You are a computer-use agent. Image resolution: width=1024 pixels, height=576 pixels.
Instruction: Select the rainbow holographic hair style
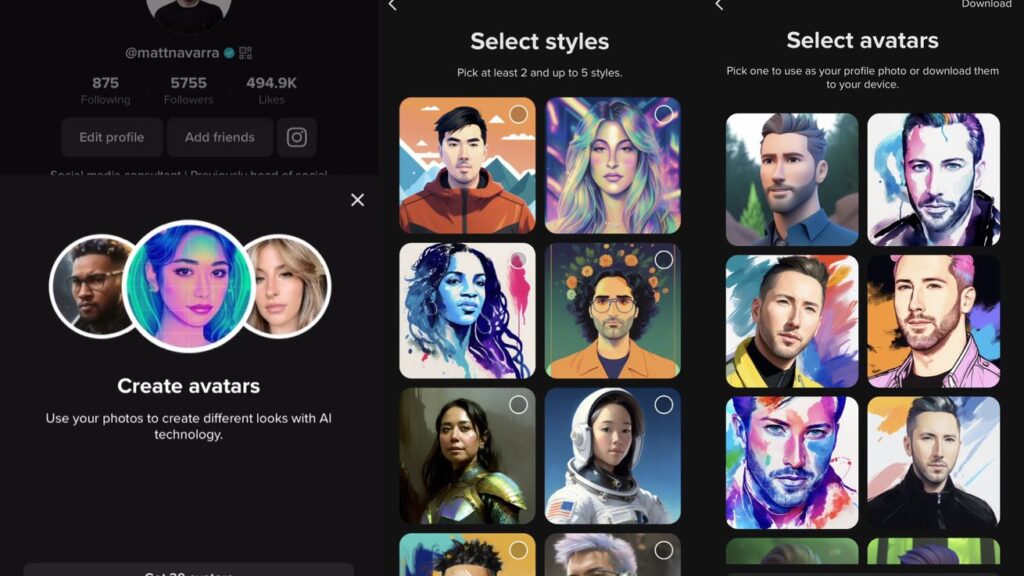613,165
